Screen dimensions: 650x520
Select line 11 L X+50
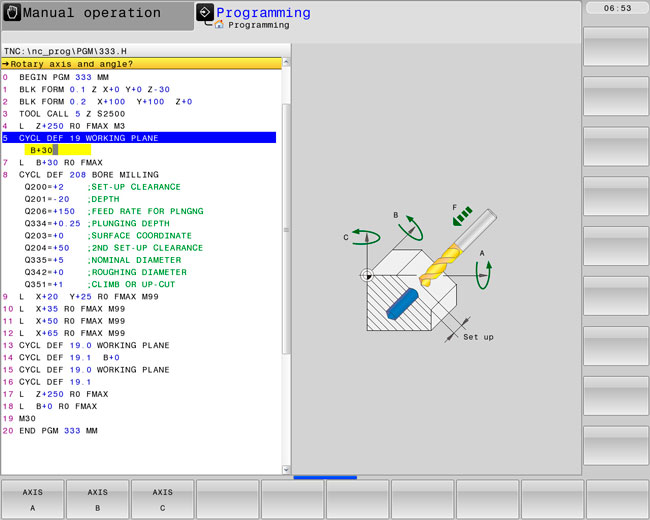point(63,321)
